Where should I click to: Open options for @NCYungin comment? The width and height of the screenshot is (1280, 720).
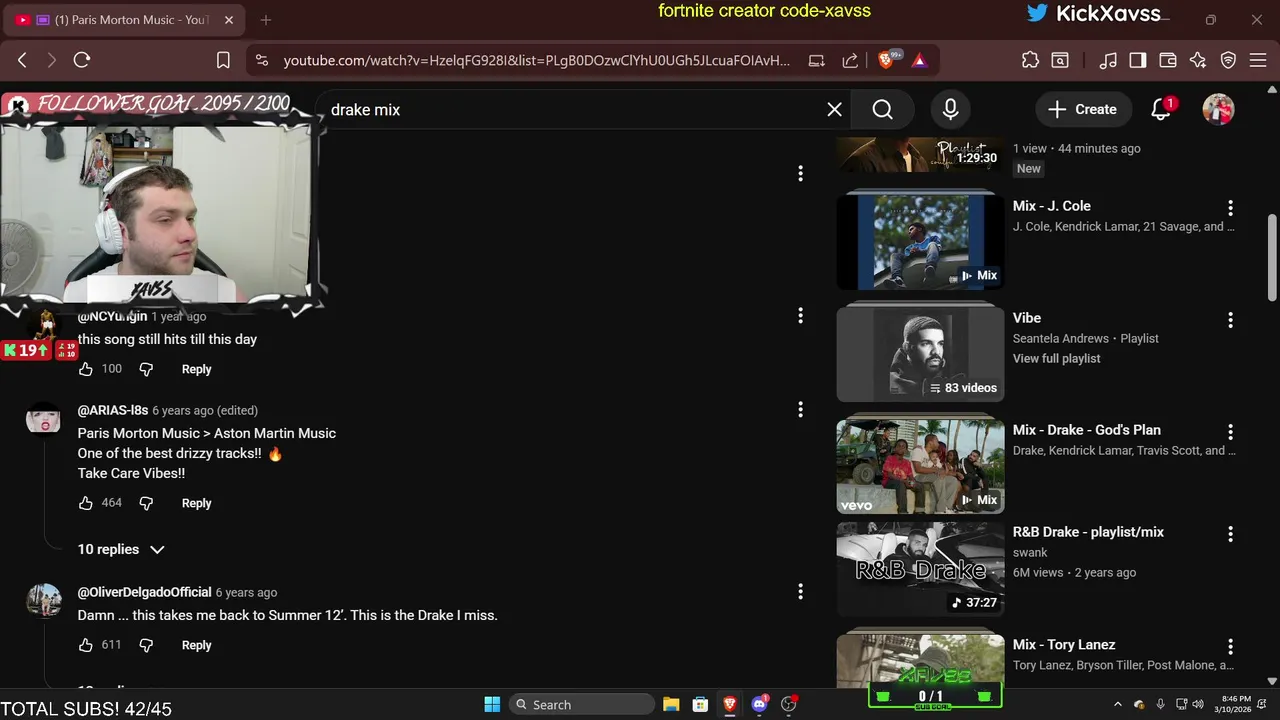tap(800, 316)
